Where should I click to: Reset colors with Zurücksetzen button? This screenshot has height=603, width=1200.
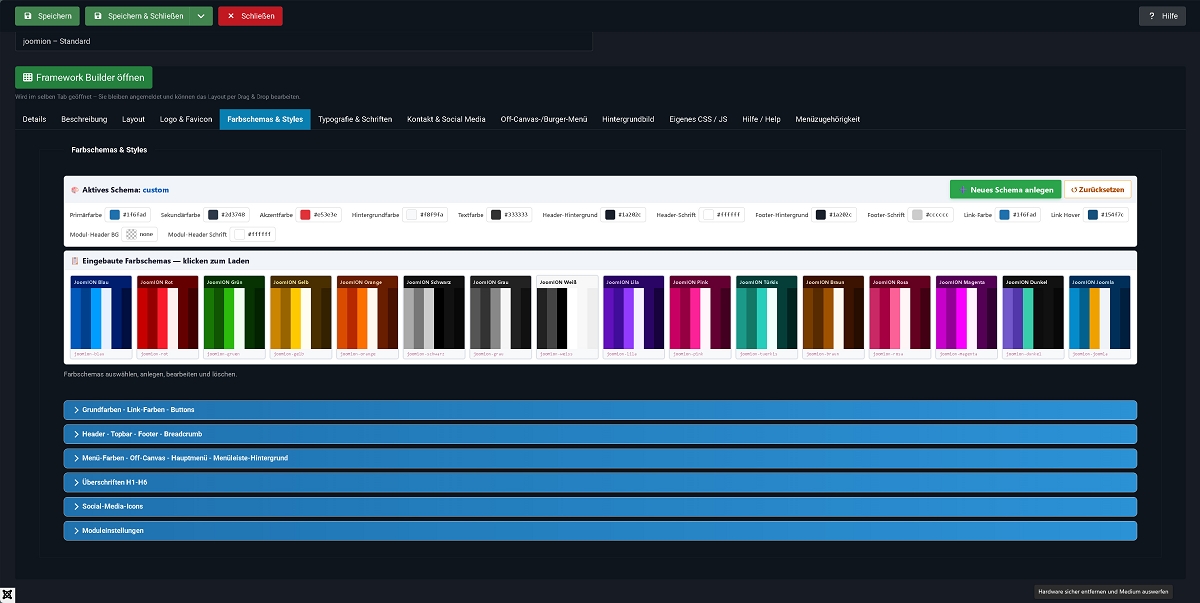coord(1098,189)
